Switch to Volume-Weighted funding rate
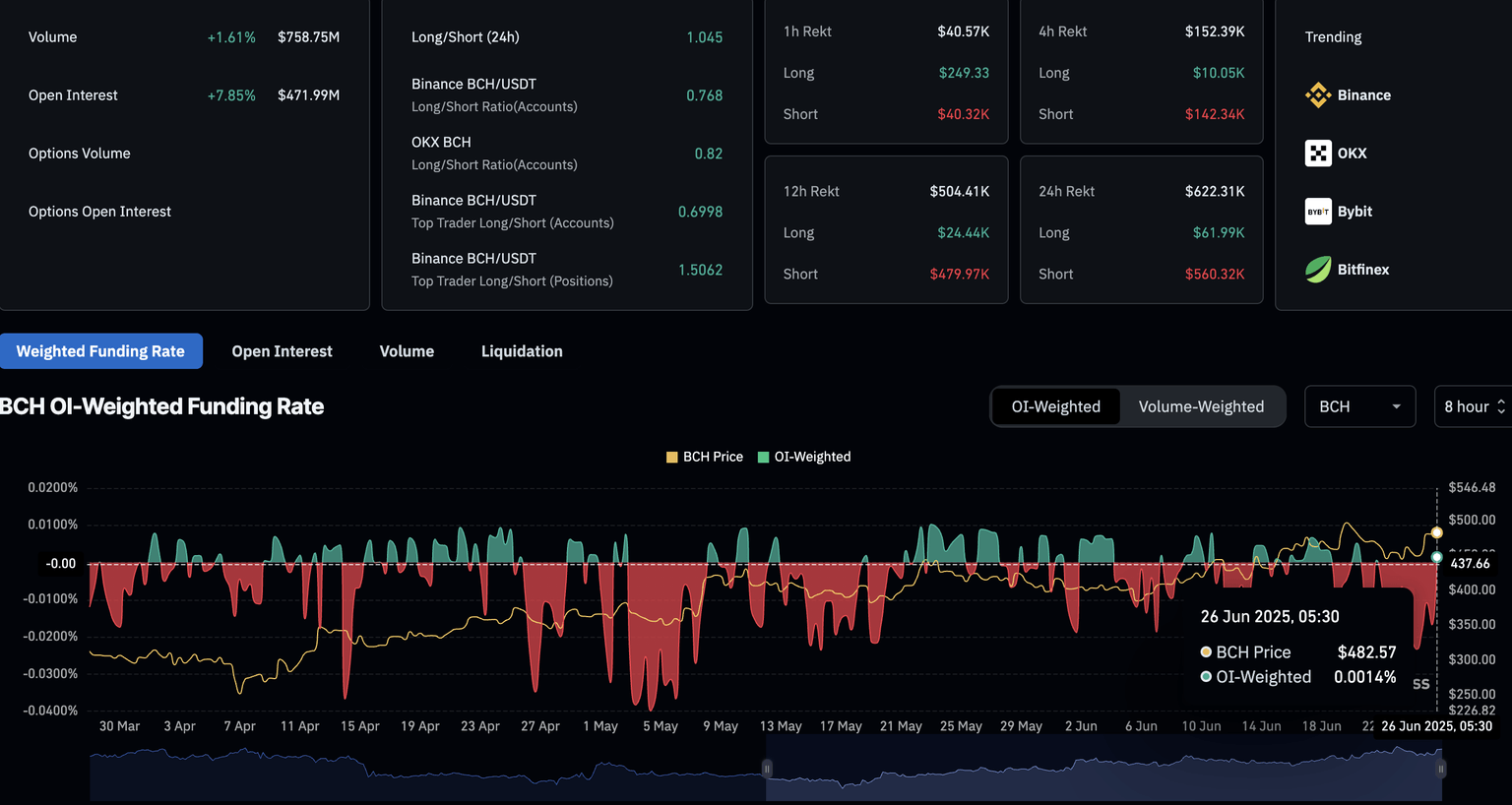 (1201, 406)
